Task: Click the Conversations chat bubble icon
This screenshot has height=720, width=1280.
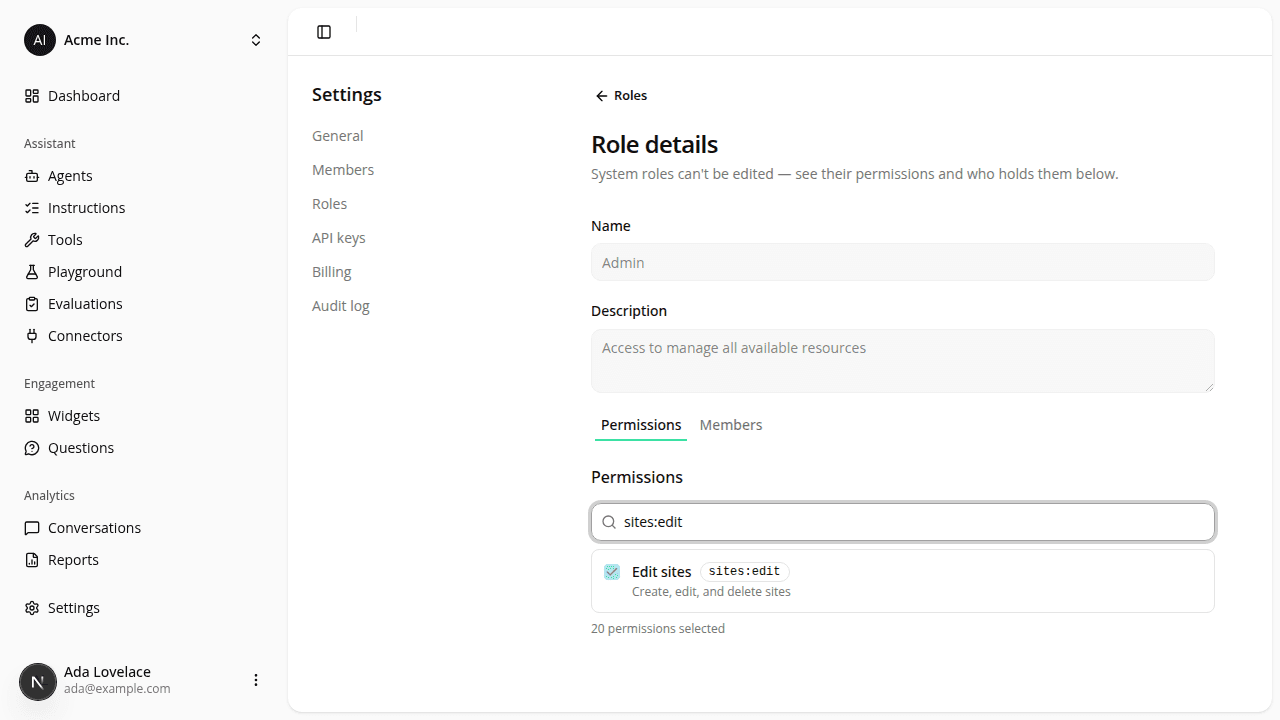Action: point(32,528)
